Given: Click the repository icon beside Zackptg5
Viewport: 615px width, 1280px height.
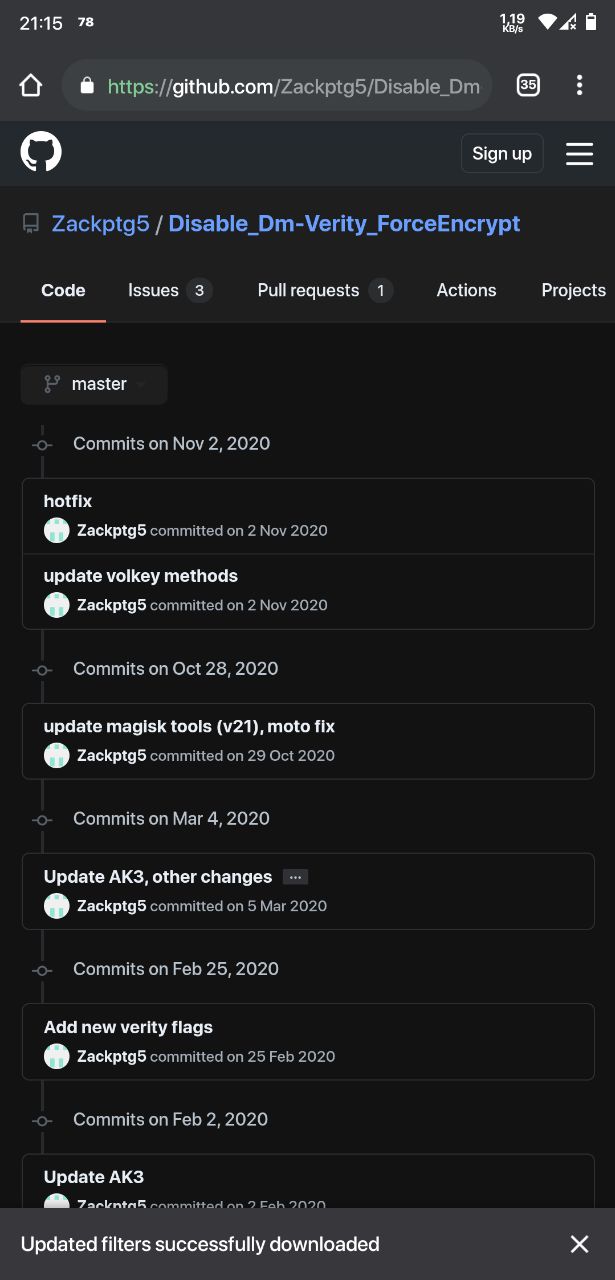Looking at the screenshot, I should tap(31, 224).
